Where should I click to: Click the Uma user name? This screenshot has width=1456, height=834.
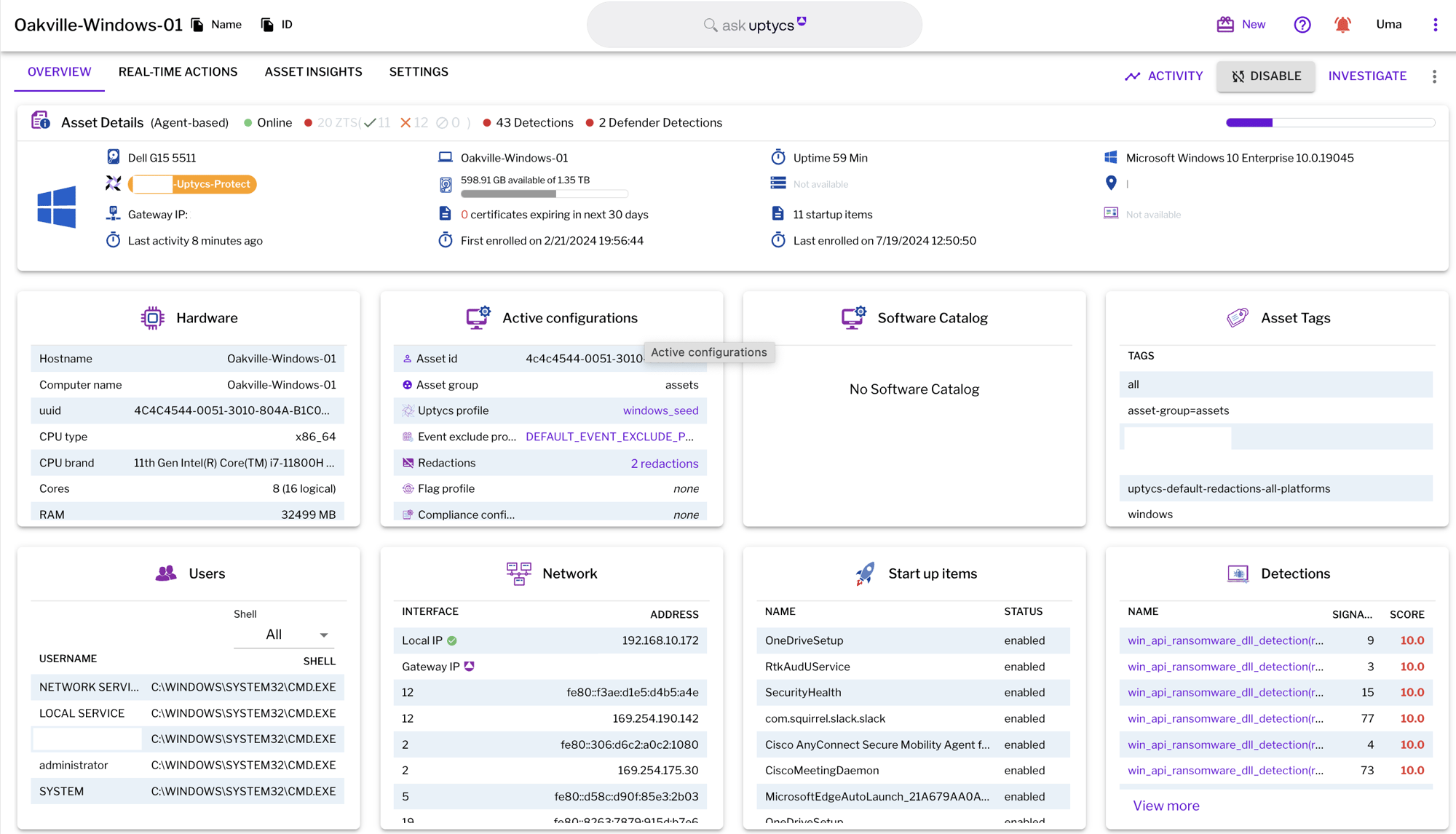point(1388,25)
